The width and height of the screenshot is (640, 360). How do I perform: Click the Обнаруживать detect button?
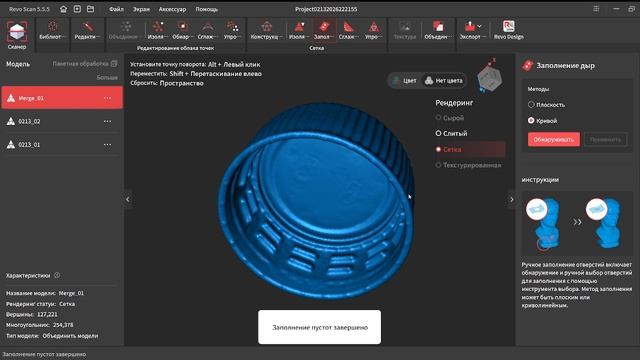click(x=553, y=139)
